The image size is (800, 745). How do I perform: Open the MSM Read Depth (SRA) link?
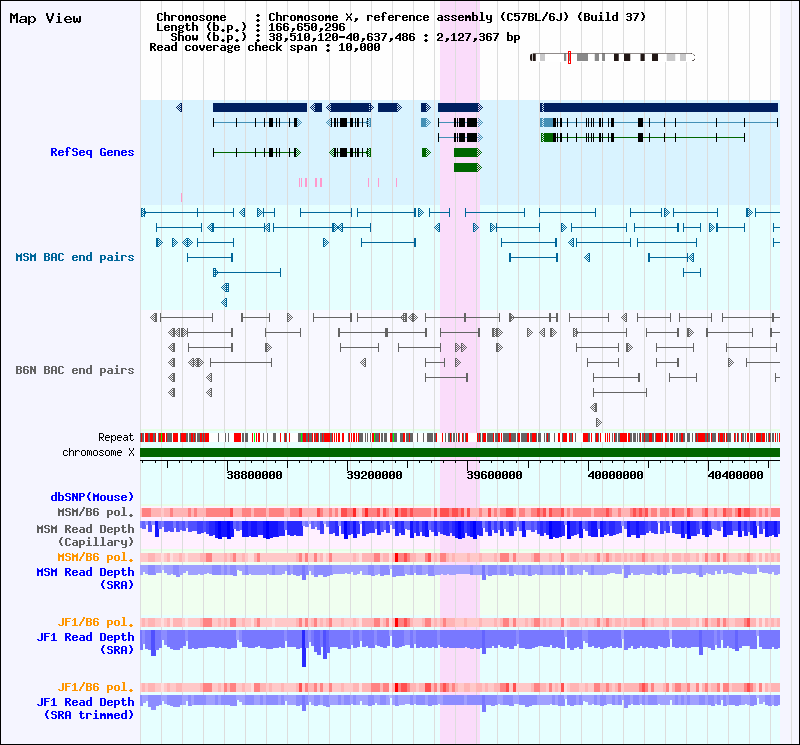tap(85, 578)
